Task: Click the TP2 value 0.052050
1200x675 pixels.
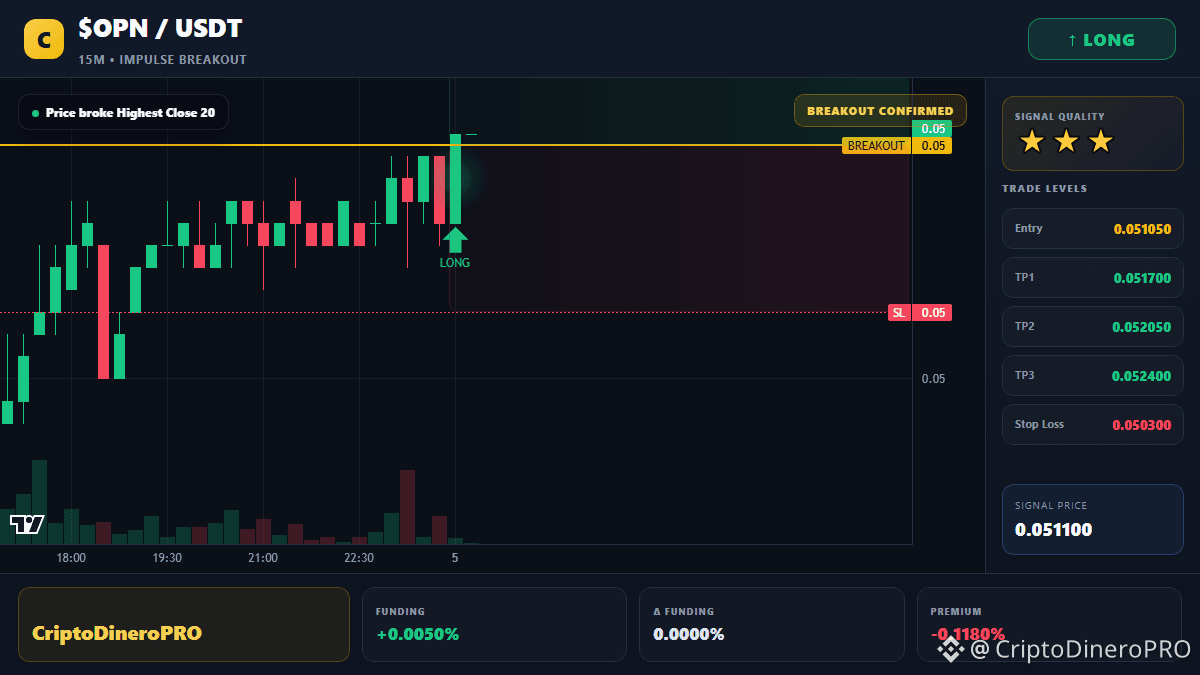Action: point(1142,327)
